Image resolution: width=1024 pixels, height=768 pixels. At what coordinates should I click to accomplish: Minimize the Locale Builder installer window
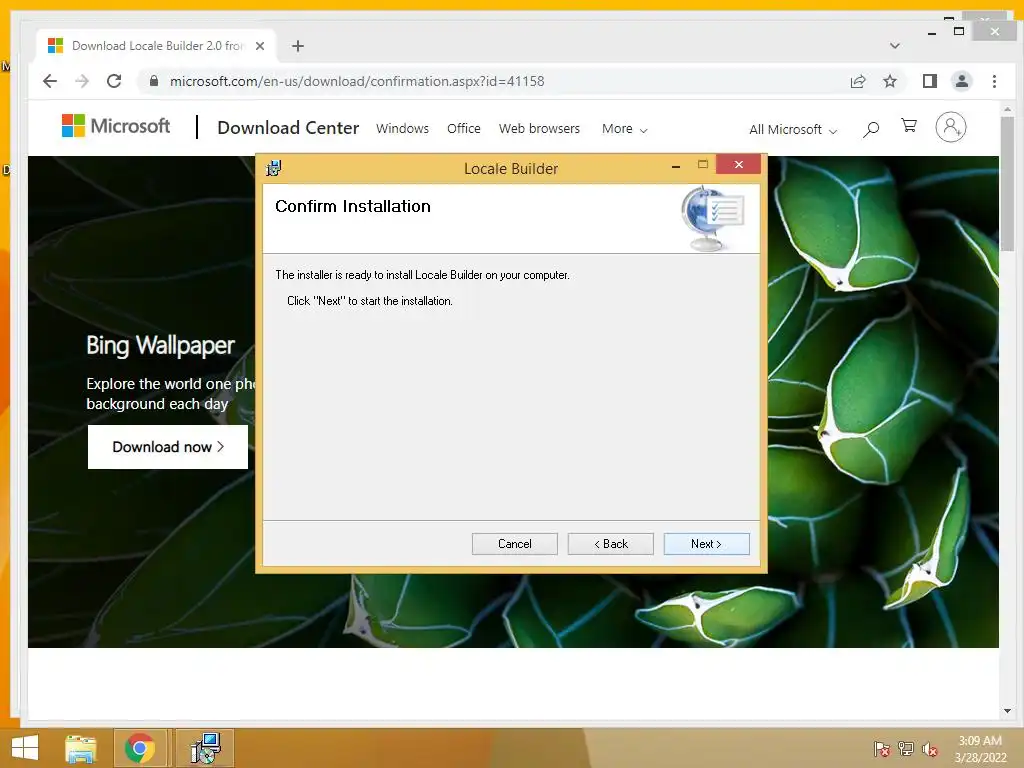[676, 166]
